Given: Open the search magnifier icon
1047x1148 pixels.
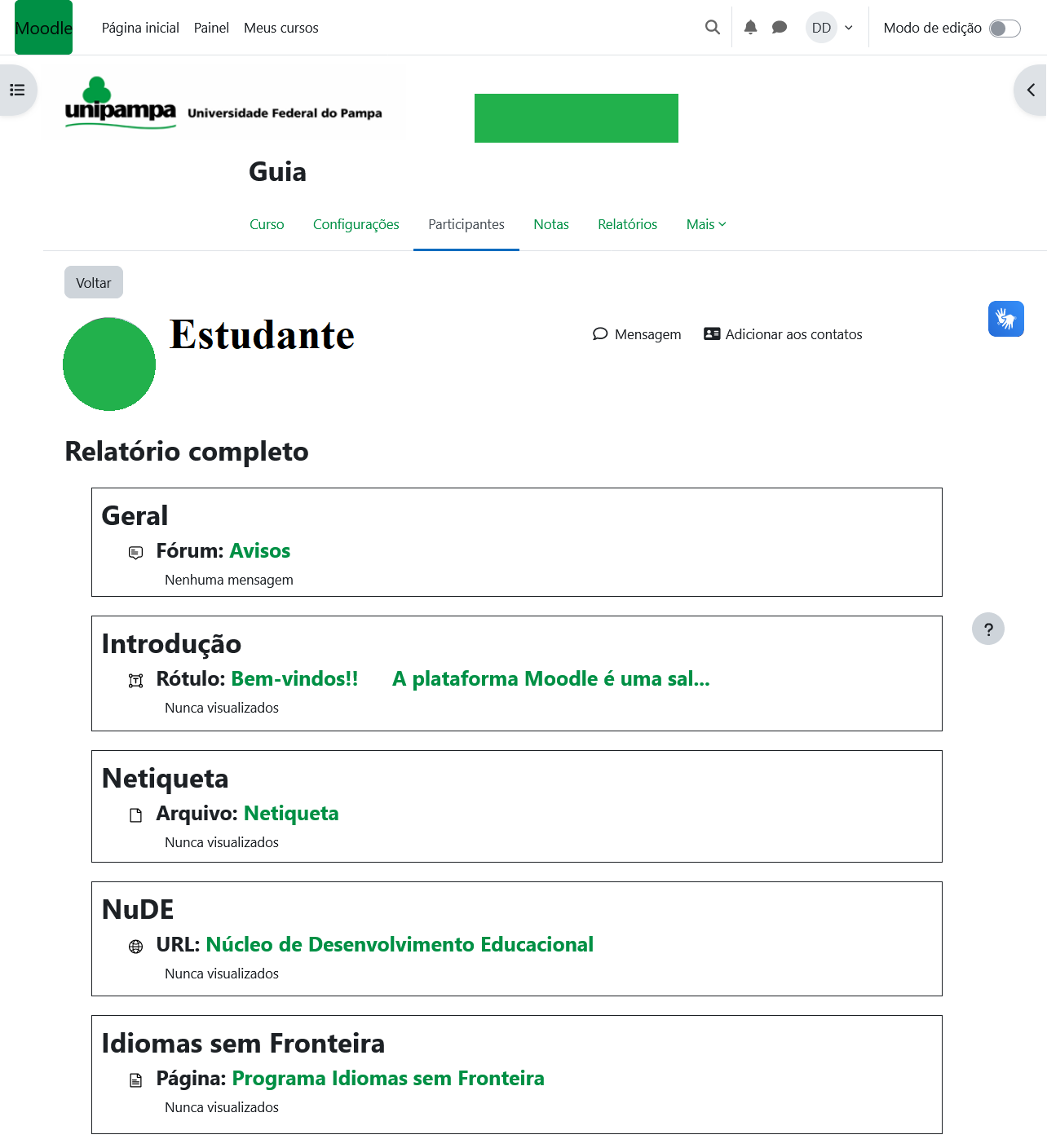Looking at the screenshot, I should 713,28.
